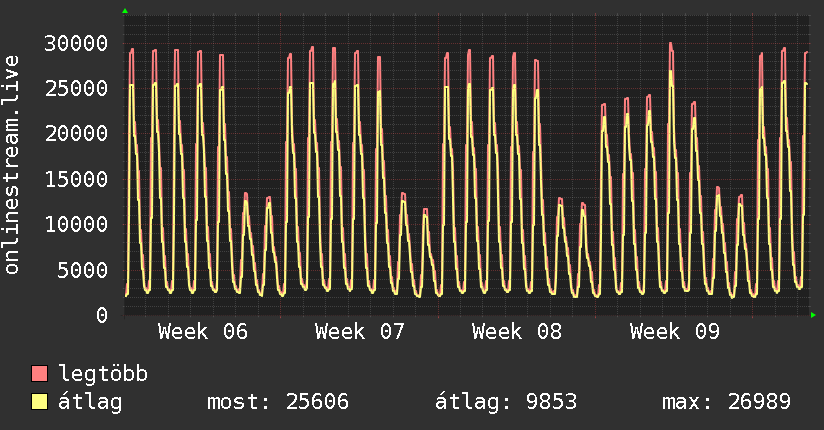Click the max: 26989 statistic

pos(726,402)
